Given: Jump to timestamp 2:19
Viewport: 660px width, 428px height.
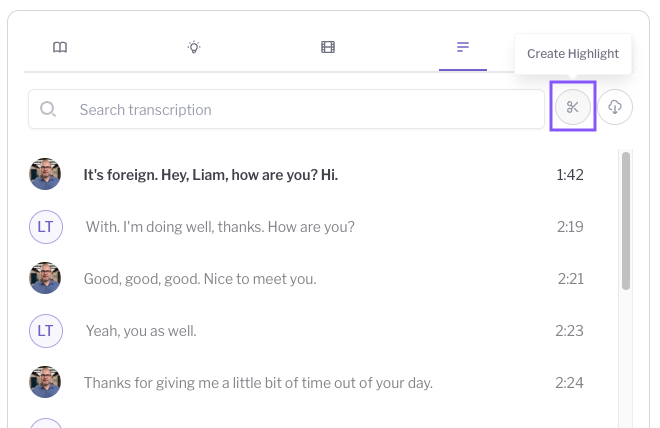Looking at the screenshot, I should (x=570, y=227).
